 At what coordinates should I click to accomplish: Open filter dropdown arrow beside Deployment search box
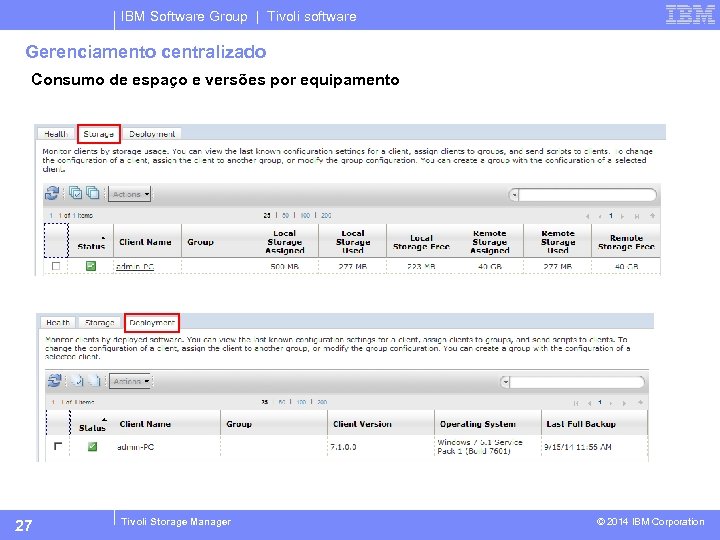pos(506,382)
